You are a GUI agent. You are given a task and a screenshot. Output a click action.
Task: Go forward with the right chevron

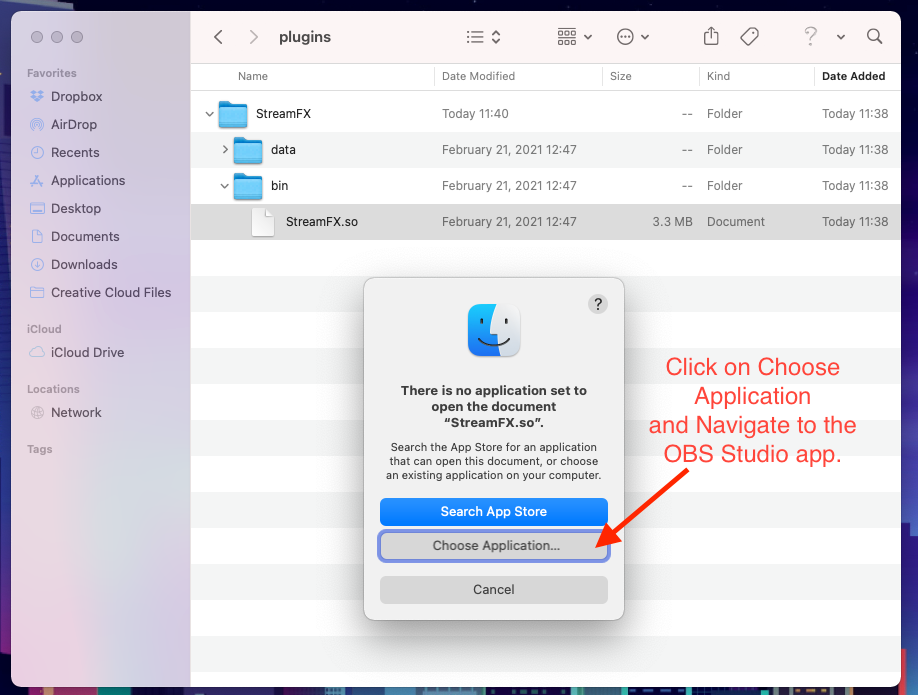pyautogui.click(x=254, y=37)
